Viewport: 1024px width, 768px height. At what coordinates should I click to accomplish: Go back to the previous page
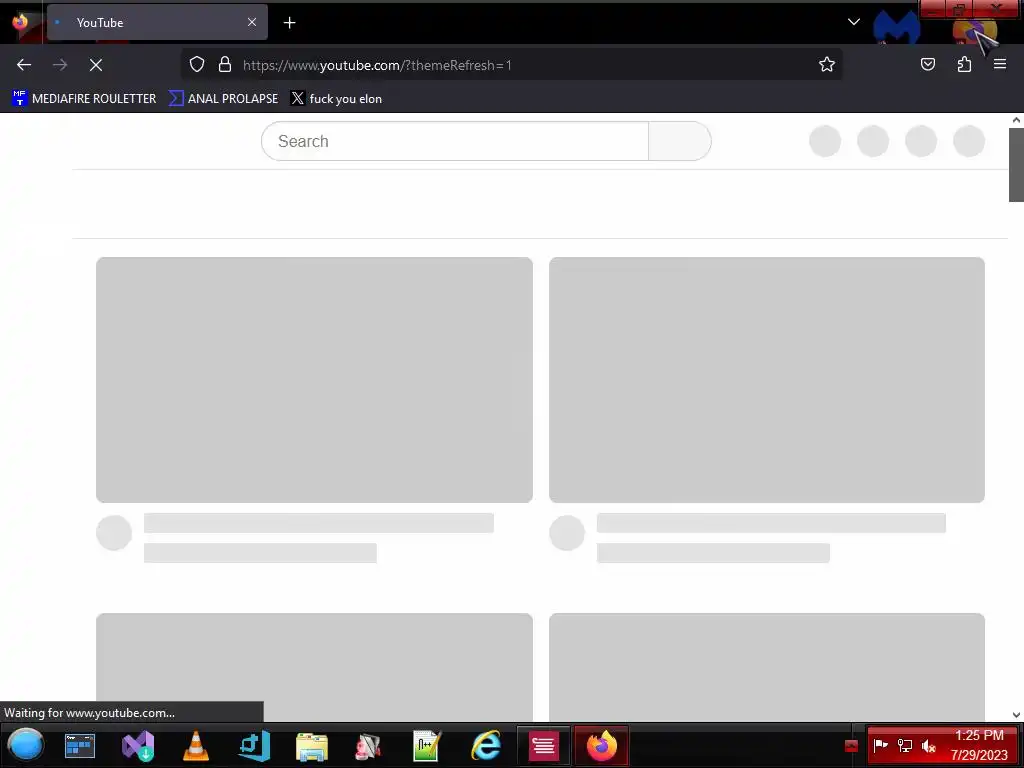click(x=24, y=65)
